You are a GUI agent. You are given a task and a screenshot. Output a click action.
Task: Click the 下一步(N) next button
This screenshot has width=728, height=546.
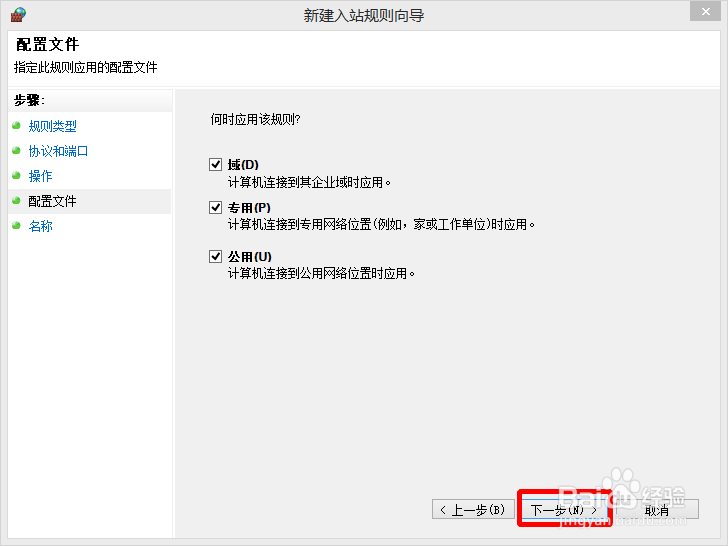coord(564,510)
